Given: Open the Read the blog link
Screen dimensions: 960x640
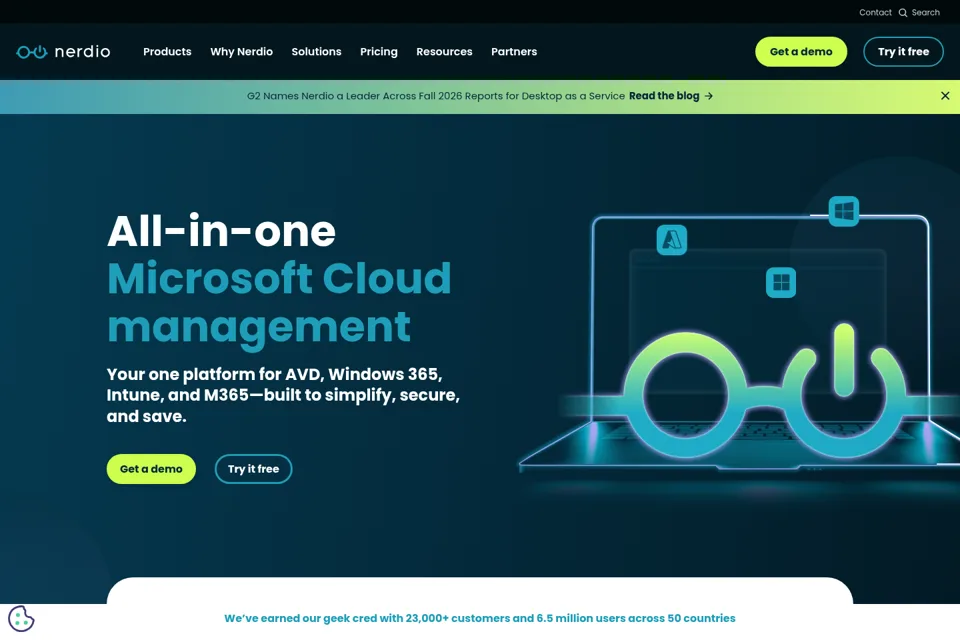Looking at the screenshot, I should (x=664, y=96).
